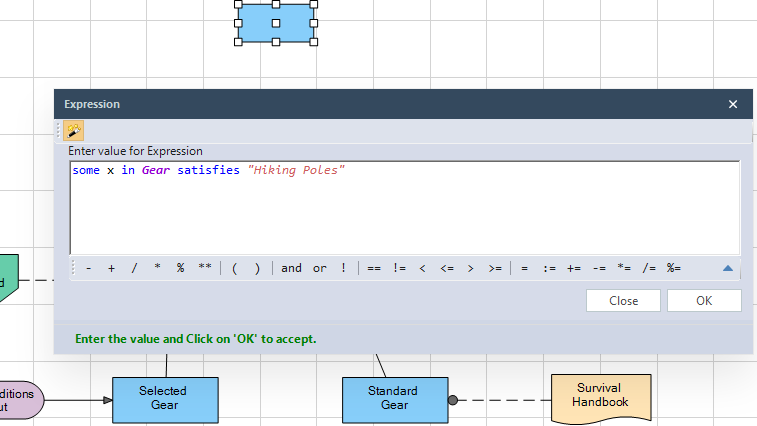This screenshot has height=426, width=757.
Task: Insert the minus operator
Action: point(88,268)
